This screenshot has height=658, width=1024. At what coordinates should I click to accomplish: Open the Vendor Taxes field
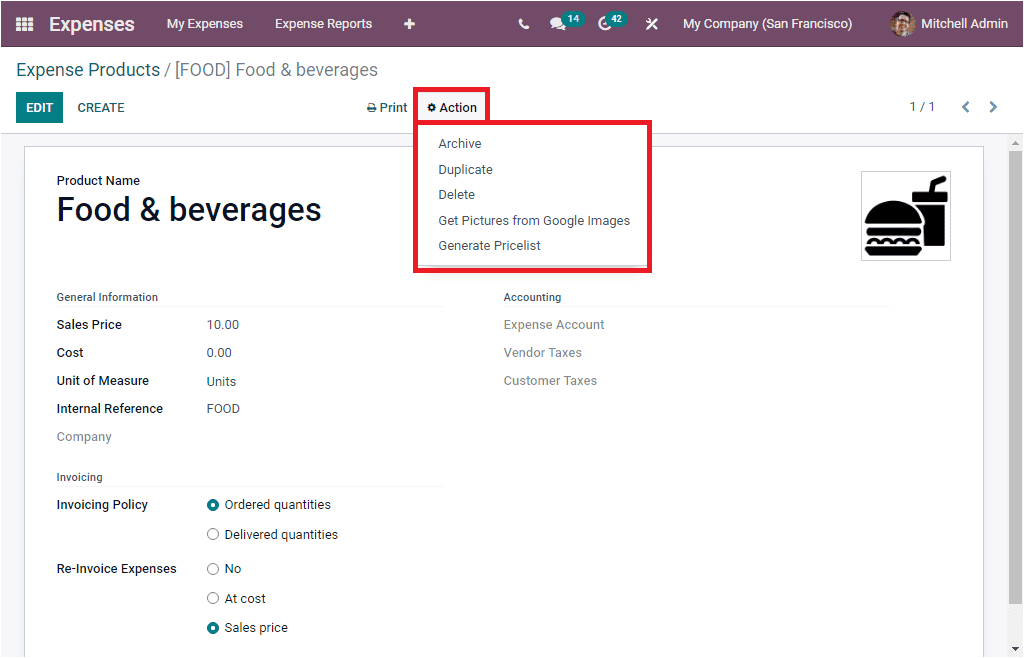pyautogui.click(x=543, y=352)
